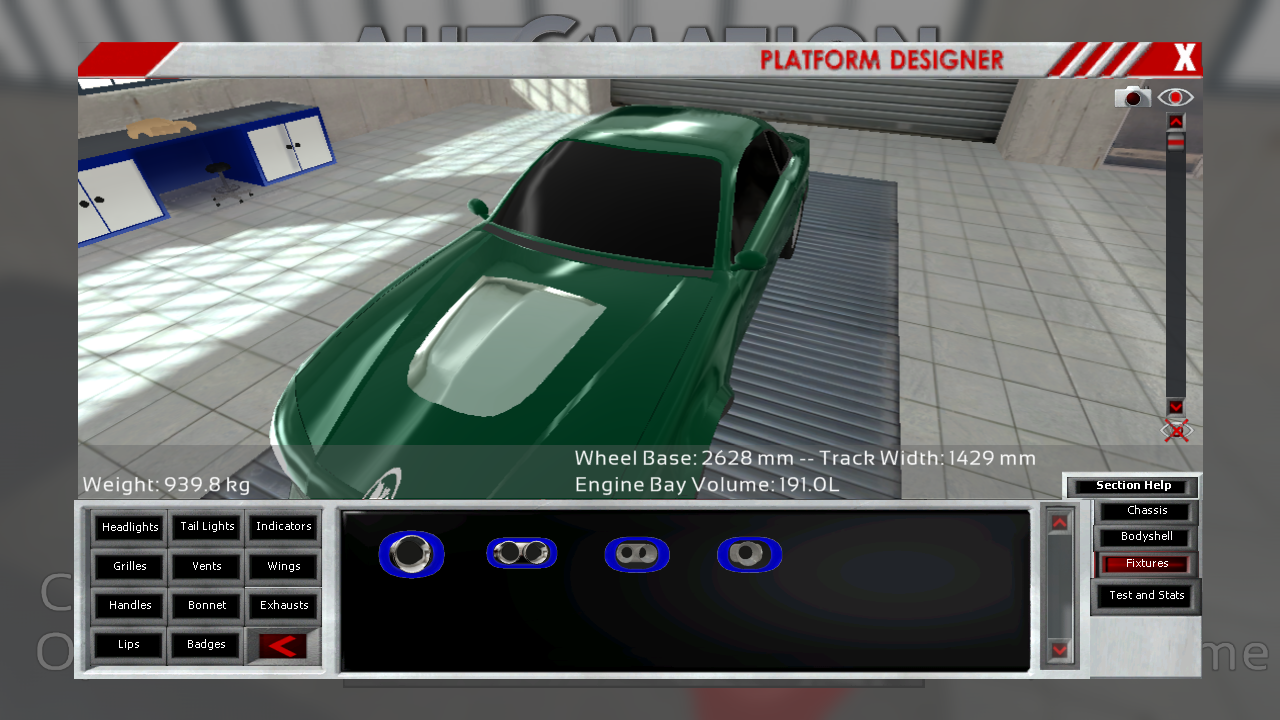Open Section Help
The image size is (1280, 720).
click(x=1133, y=486)
